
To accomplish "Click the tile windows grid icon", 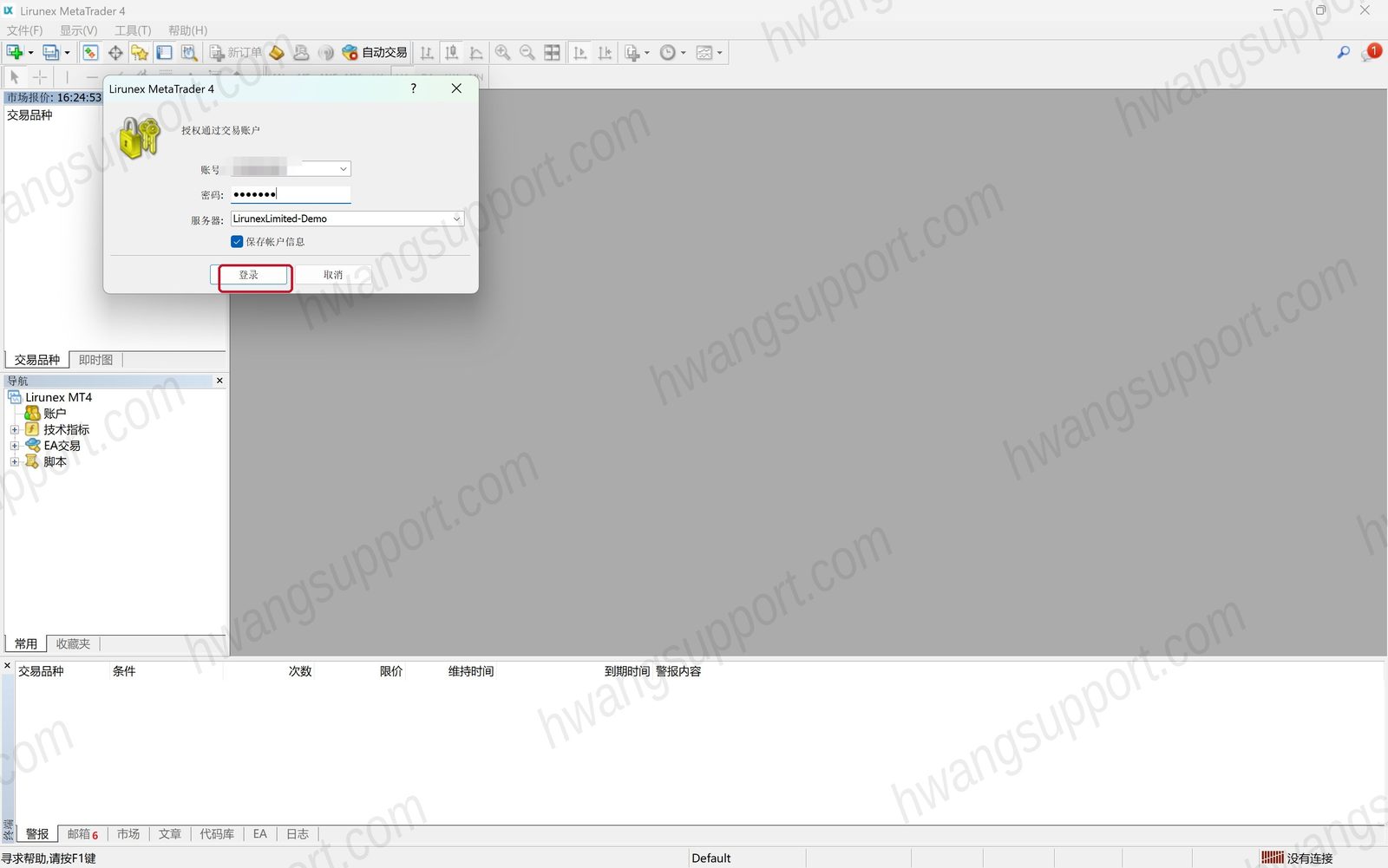I will point(552,53).
